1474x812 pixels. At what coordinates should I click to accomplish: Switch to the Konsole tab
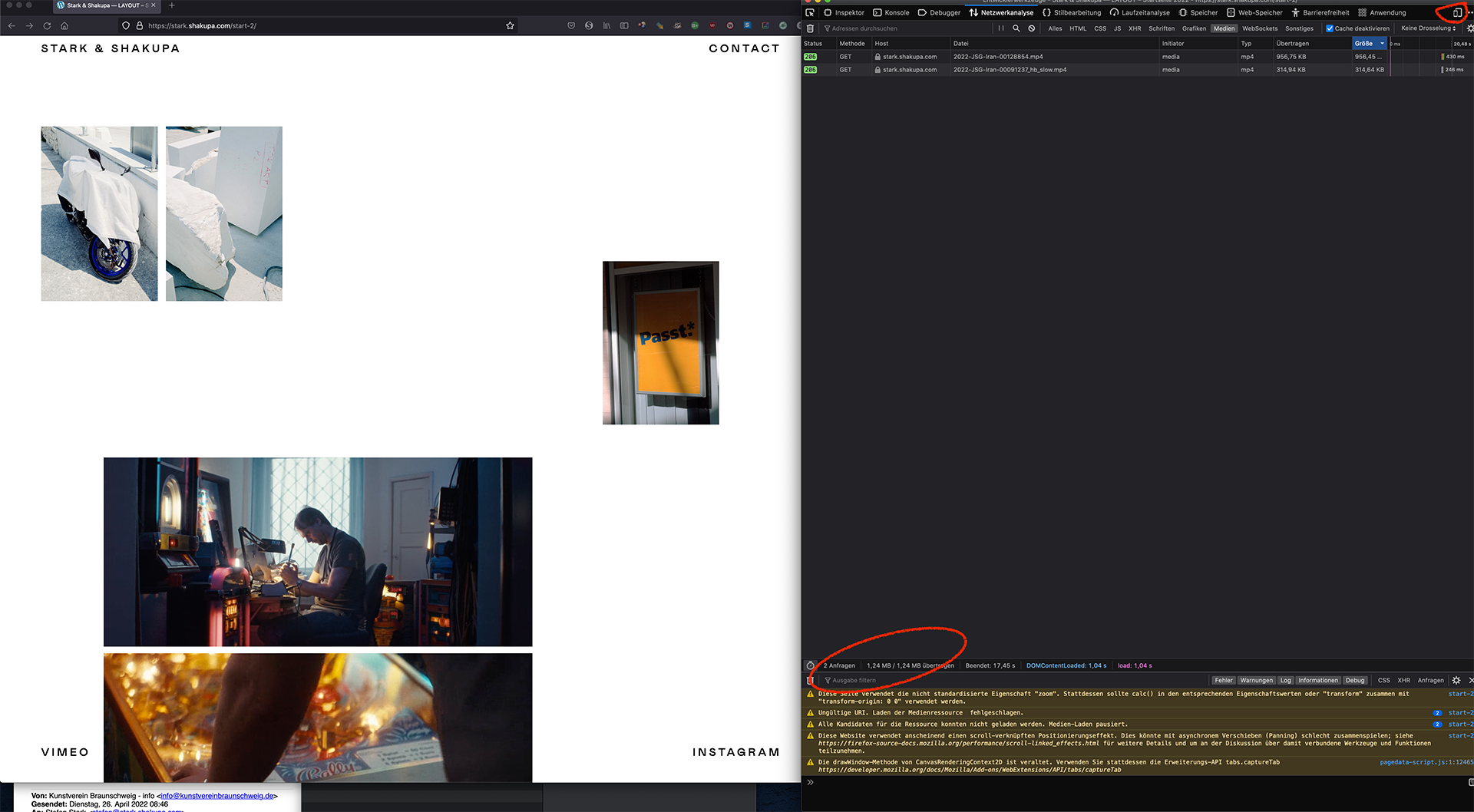891,12
